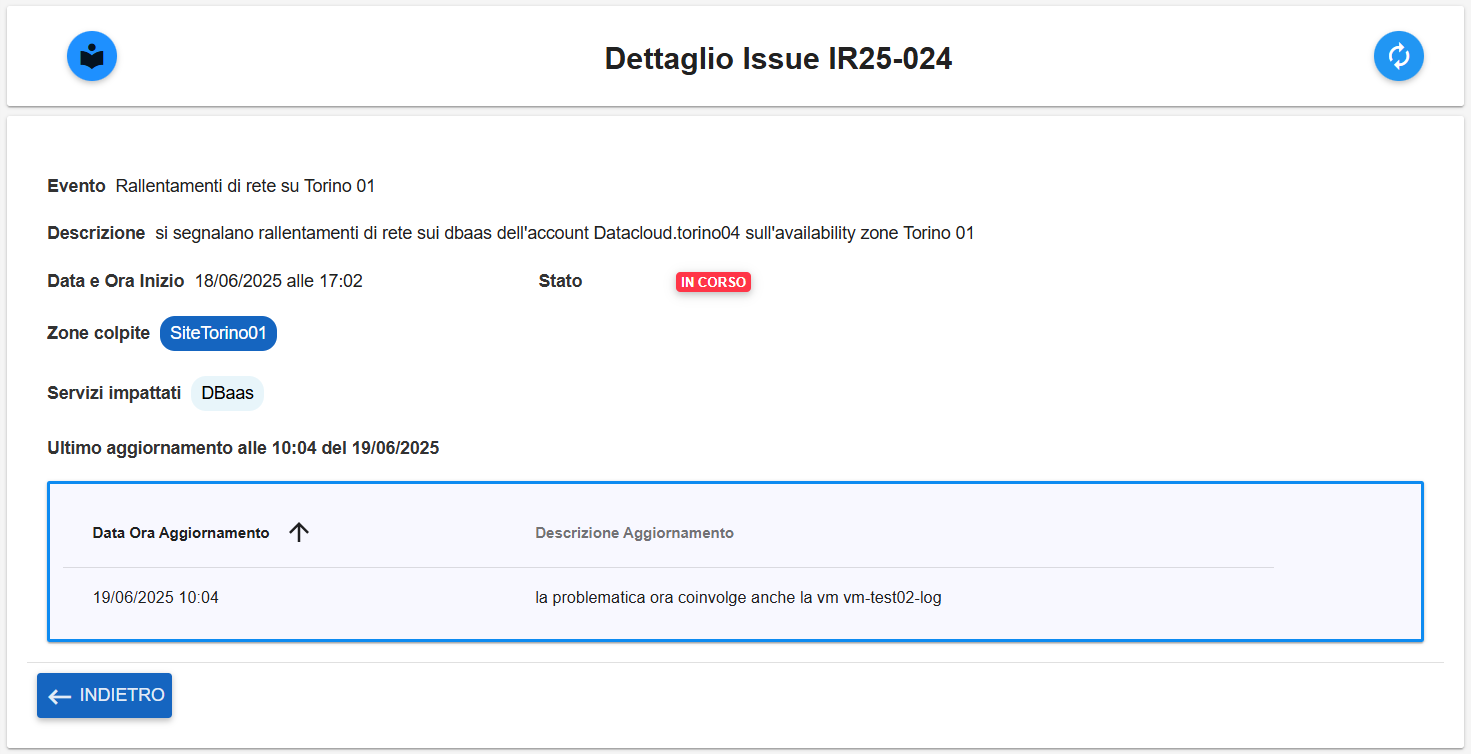This screenshot has height=754, width=1471.
Task: Refresh the issue with the sync icon
Action: (x=1399, y=56)
